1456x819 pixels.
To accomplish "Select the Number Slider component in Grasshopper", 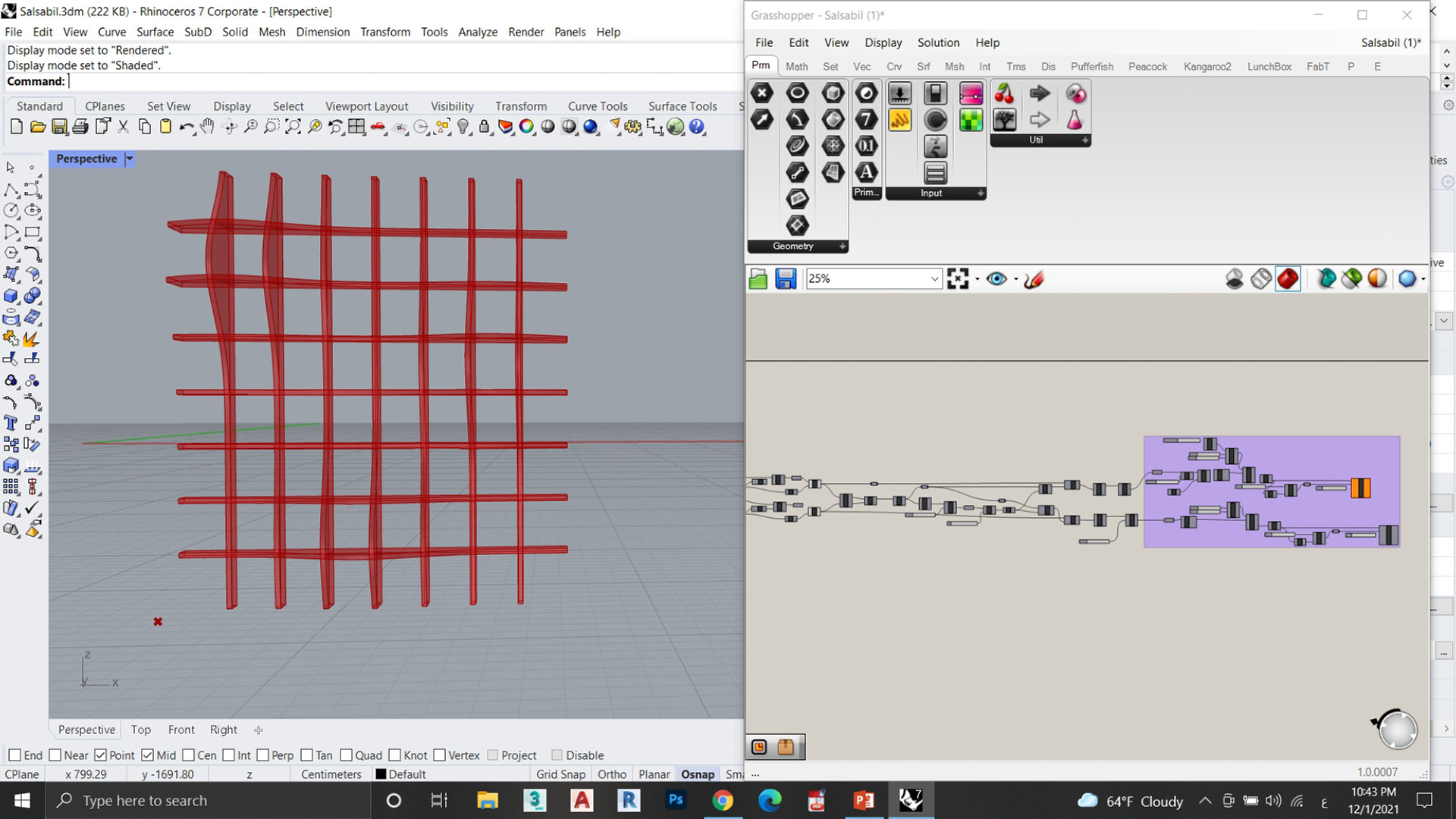I will [900, 93].
